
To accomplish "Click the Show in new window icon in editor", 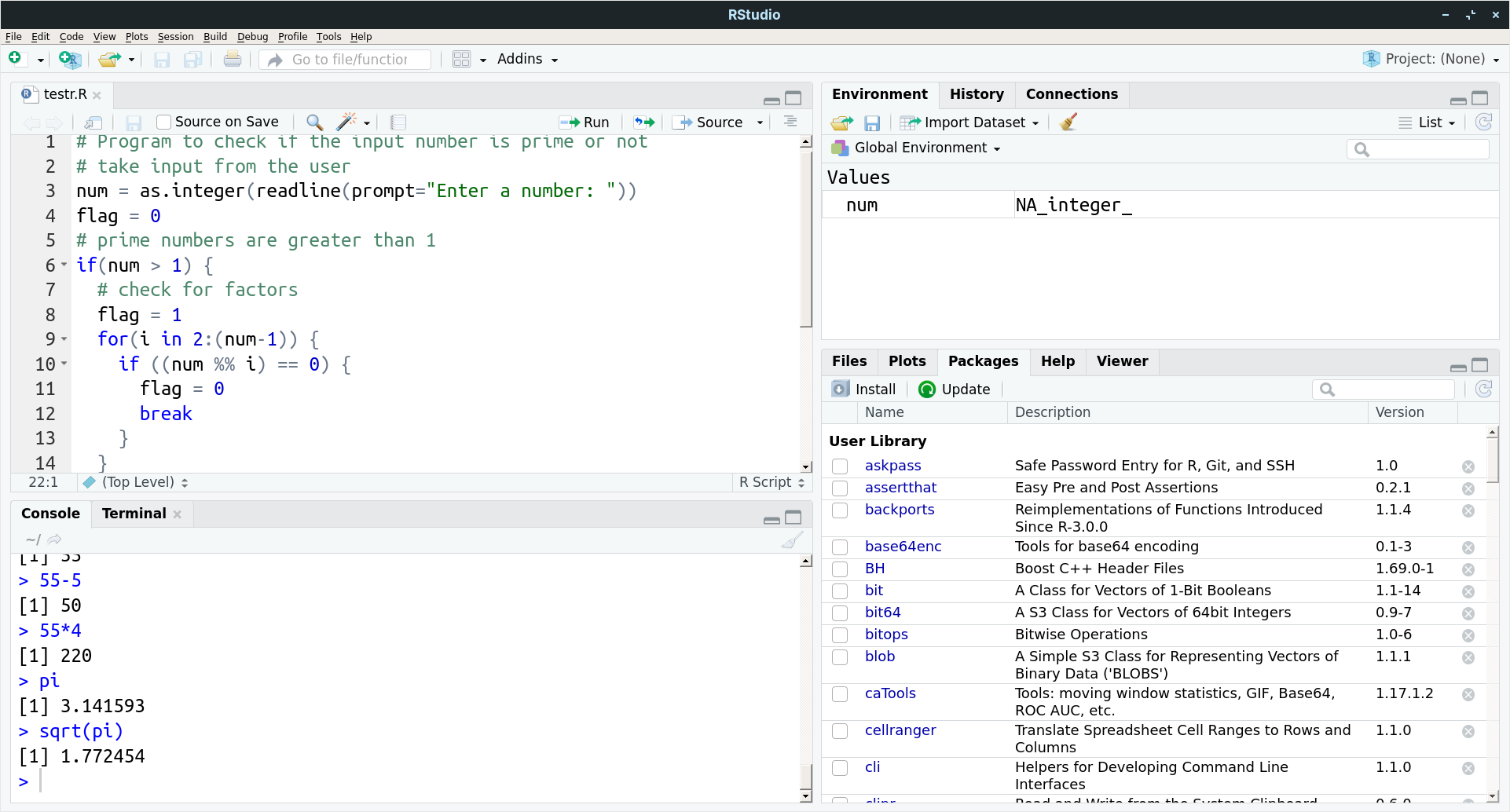I will click(x=93, y=123).
